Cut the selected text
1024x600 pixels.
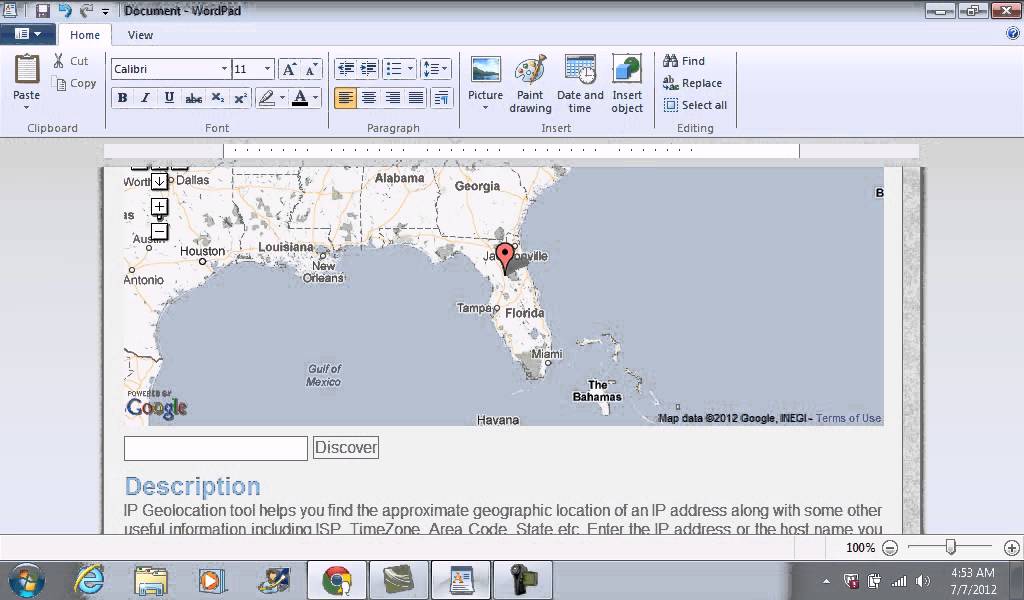tap(71, 61)
